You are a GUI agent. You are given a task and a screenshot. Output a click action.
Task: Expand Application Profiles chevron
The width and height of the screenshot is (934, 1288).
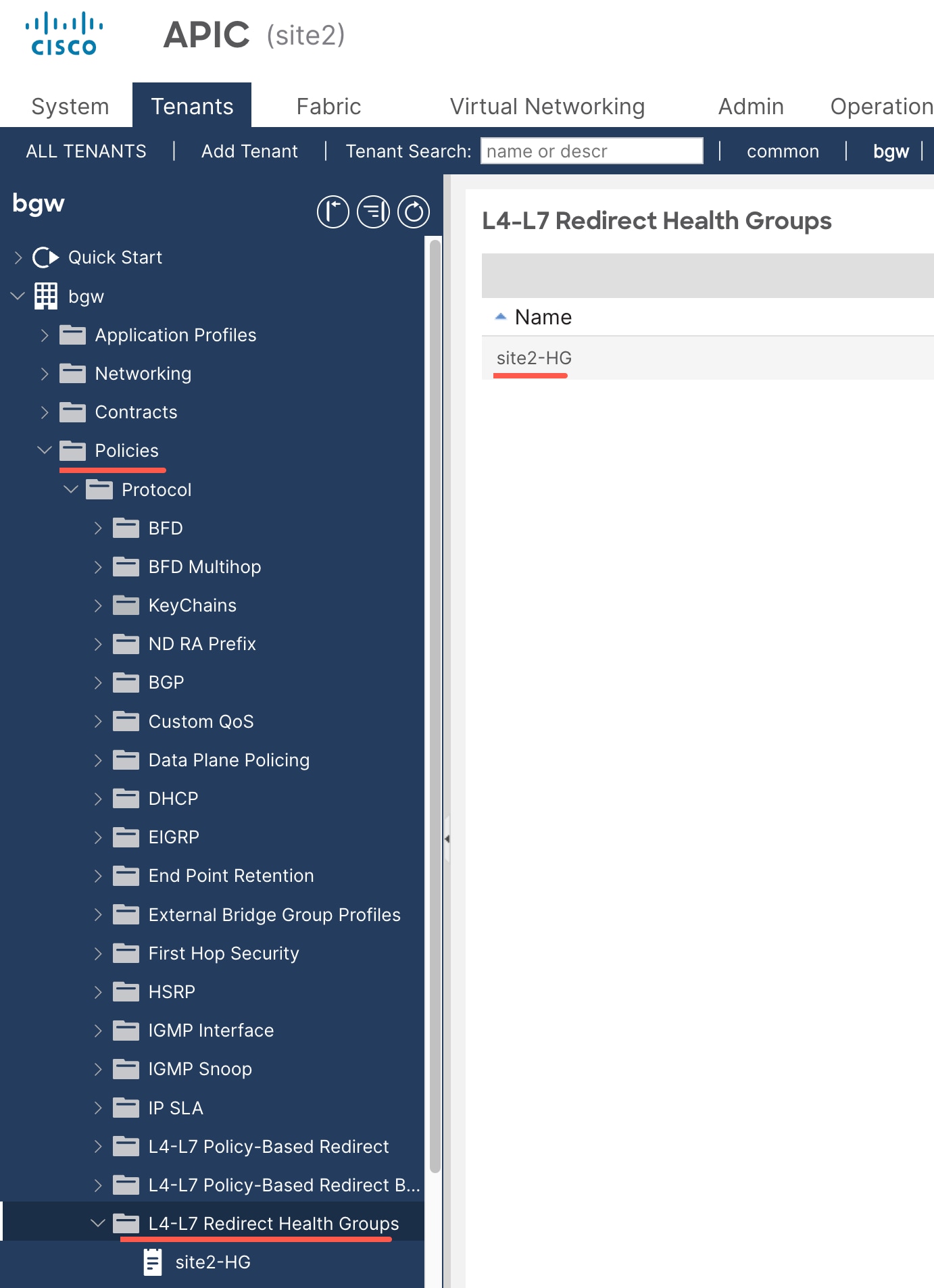coord(45,335)
